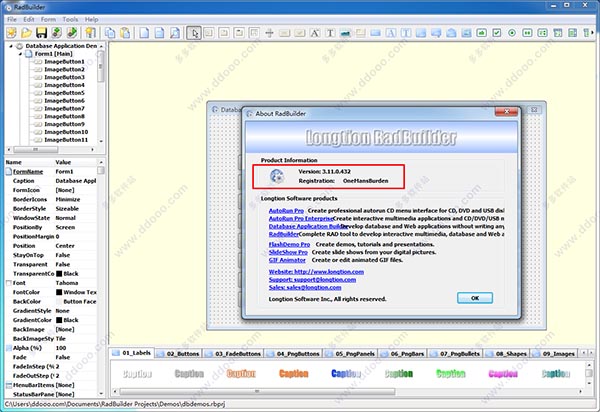Click the Alpha (%) value 100
Image resolution: width=600 pixels, height=412 pixels.
[61, 348]
